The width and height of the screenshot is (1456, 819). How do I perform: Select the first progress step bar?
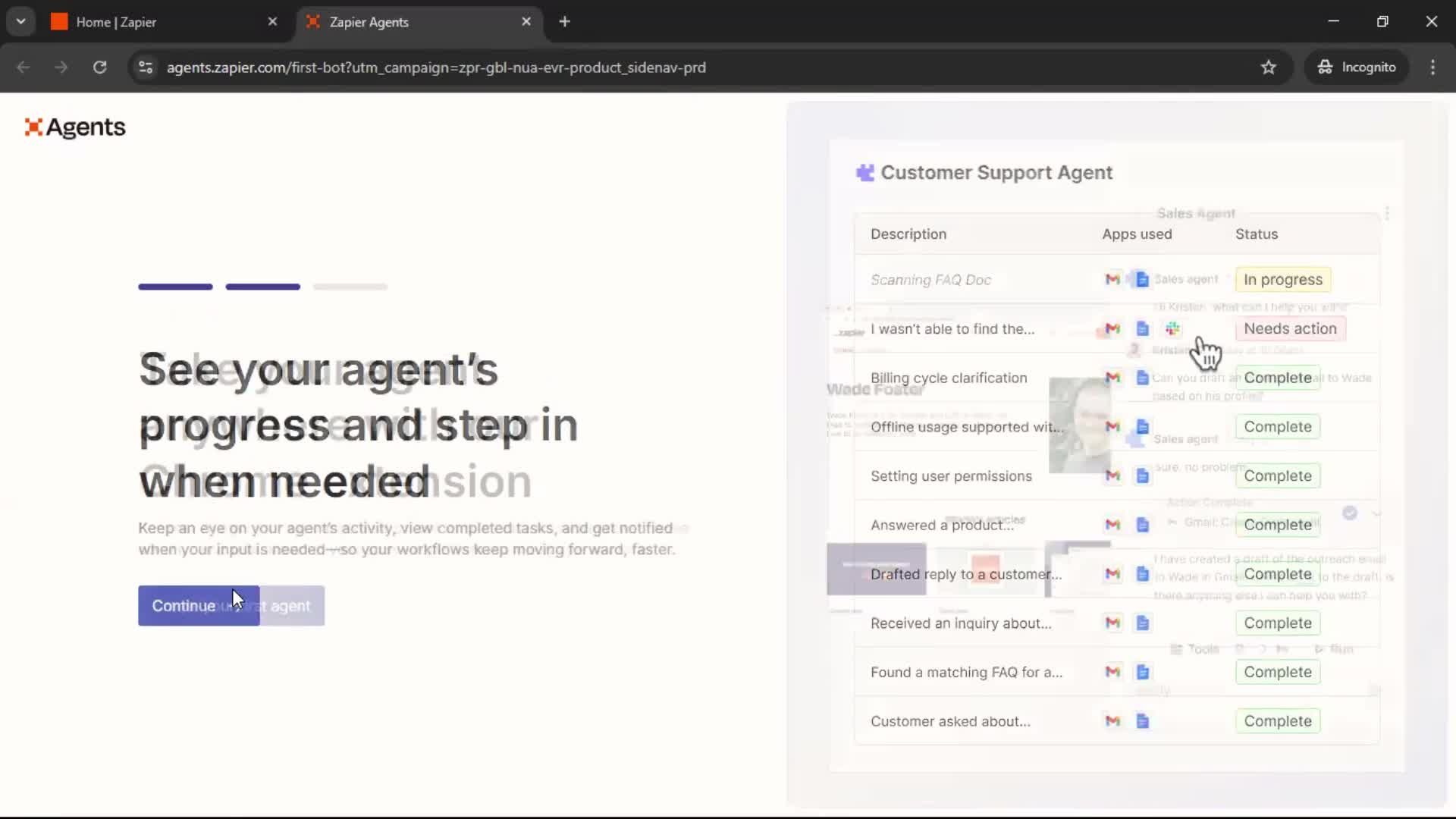[175, 287]
